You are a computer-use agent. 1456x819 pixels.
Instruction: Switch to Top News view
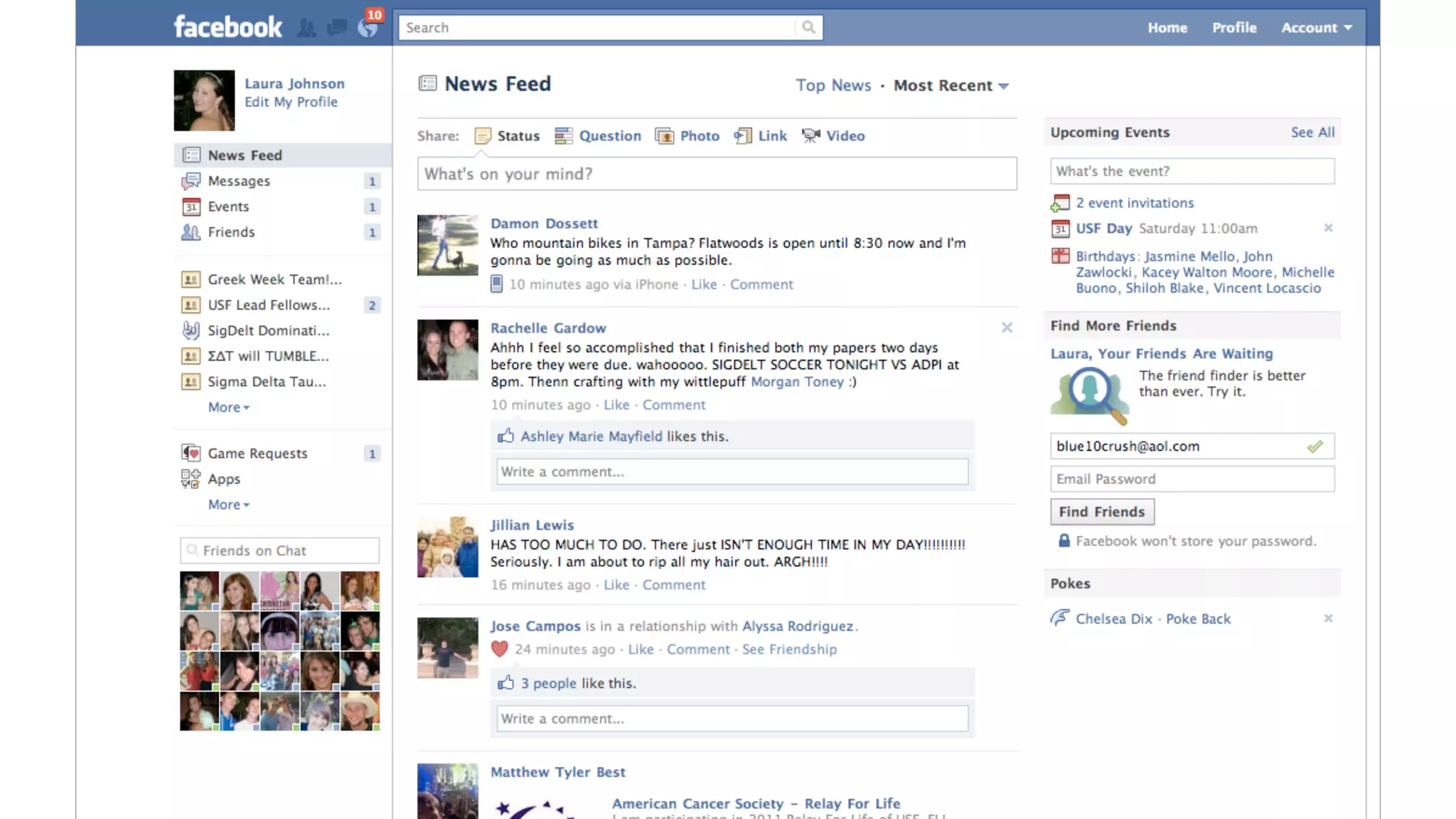(833, 85)
